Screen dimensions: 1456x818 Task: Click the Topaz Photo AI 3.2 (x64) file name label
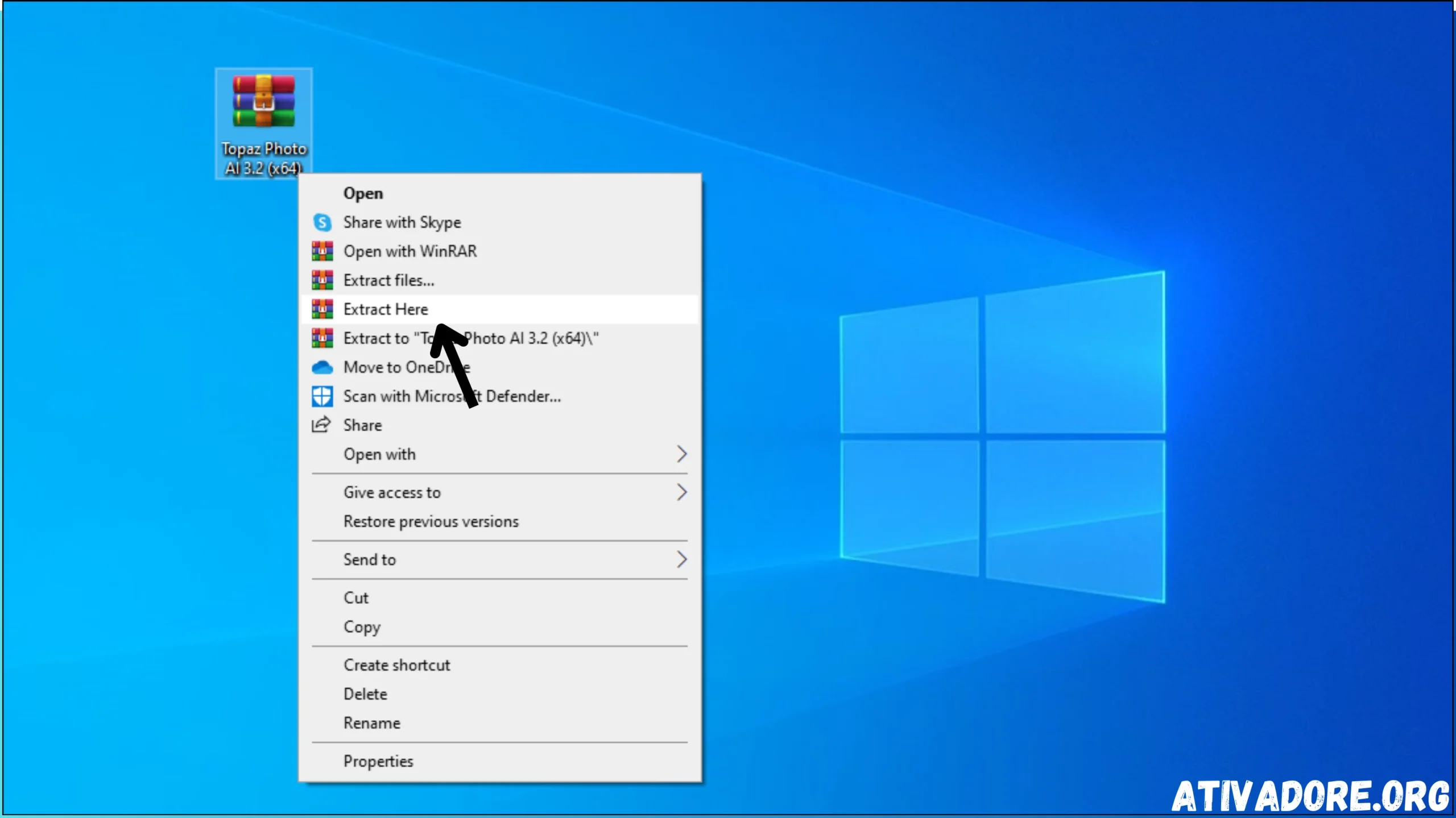pos(264,159)
